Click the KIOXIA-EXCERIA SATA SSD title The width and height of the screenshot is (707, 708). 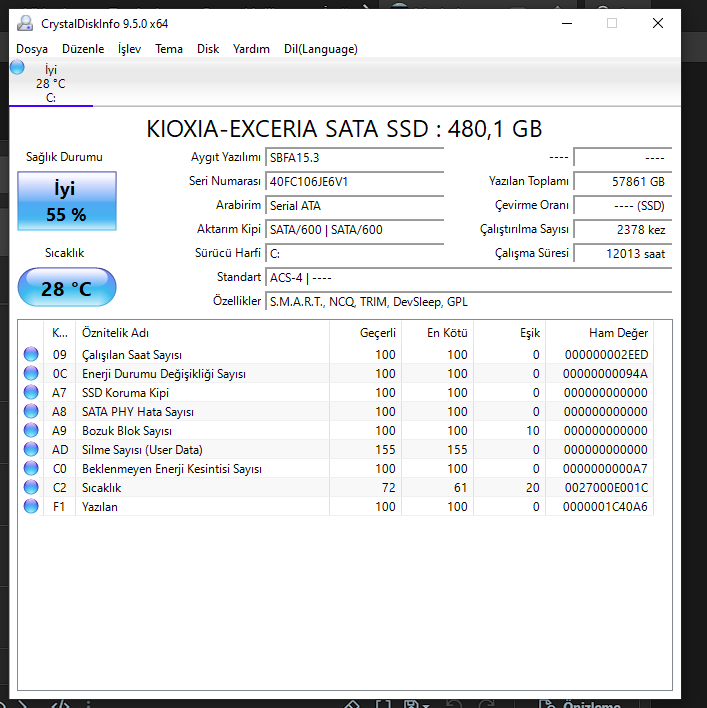coord(344,129)
